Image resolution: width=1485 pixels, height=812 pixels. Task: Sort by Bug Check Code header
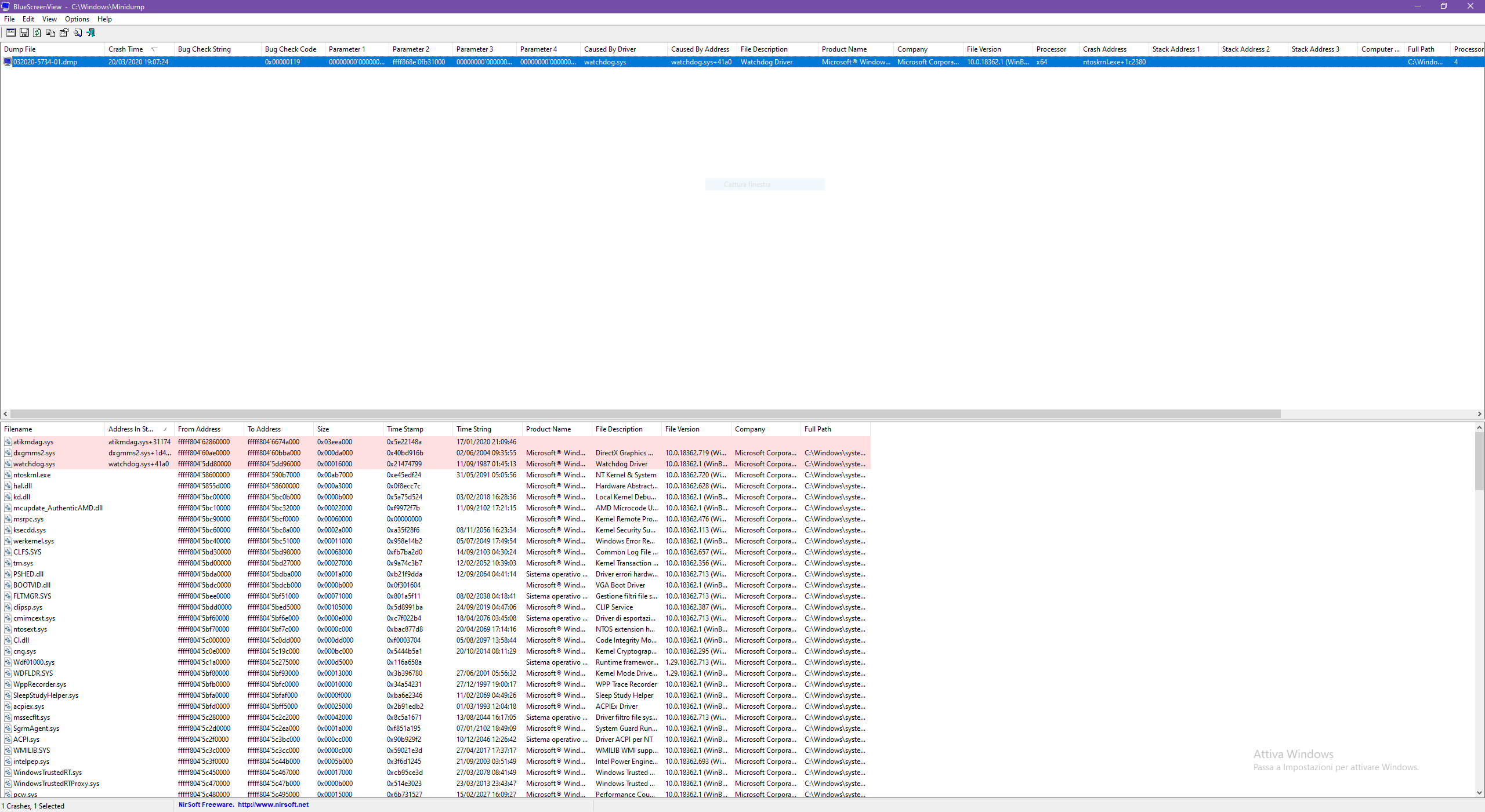(290, 49)
